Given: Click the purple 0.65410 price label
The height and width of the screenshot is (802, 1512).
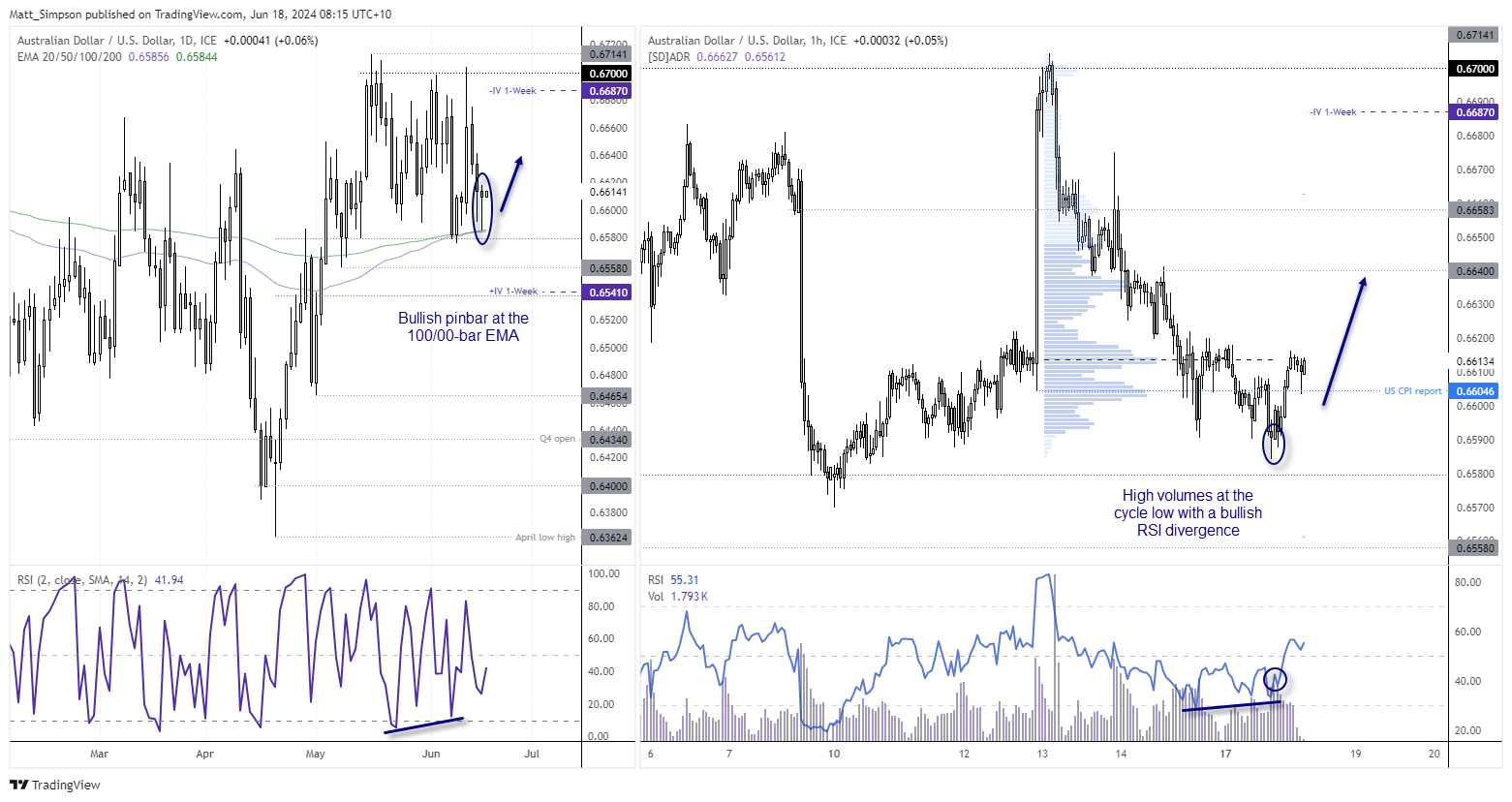Looking at the screenshot, I should click(x=607, y=293).
